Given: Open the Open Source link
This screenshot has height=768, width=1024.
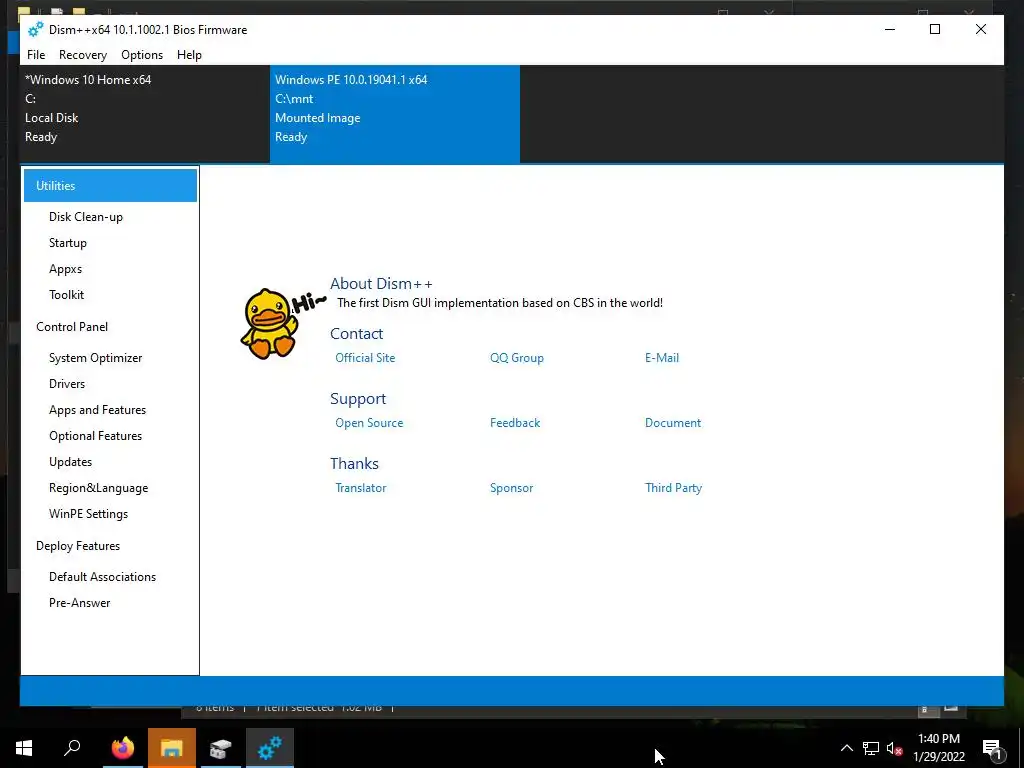Looking at the screenshot, I should pos(369,423).
